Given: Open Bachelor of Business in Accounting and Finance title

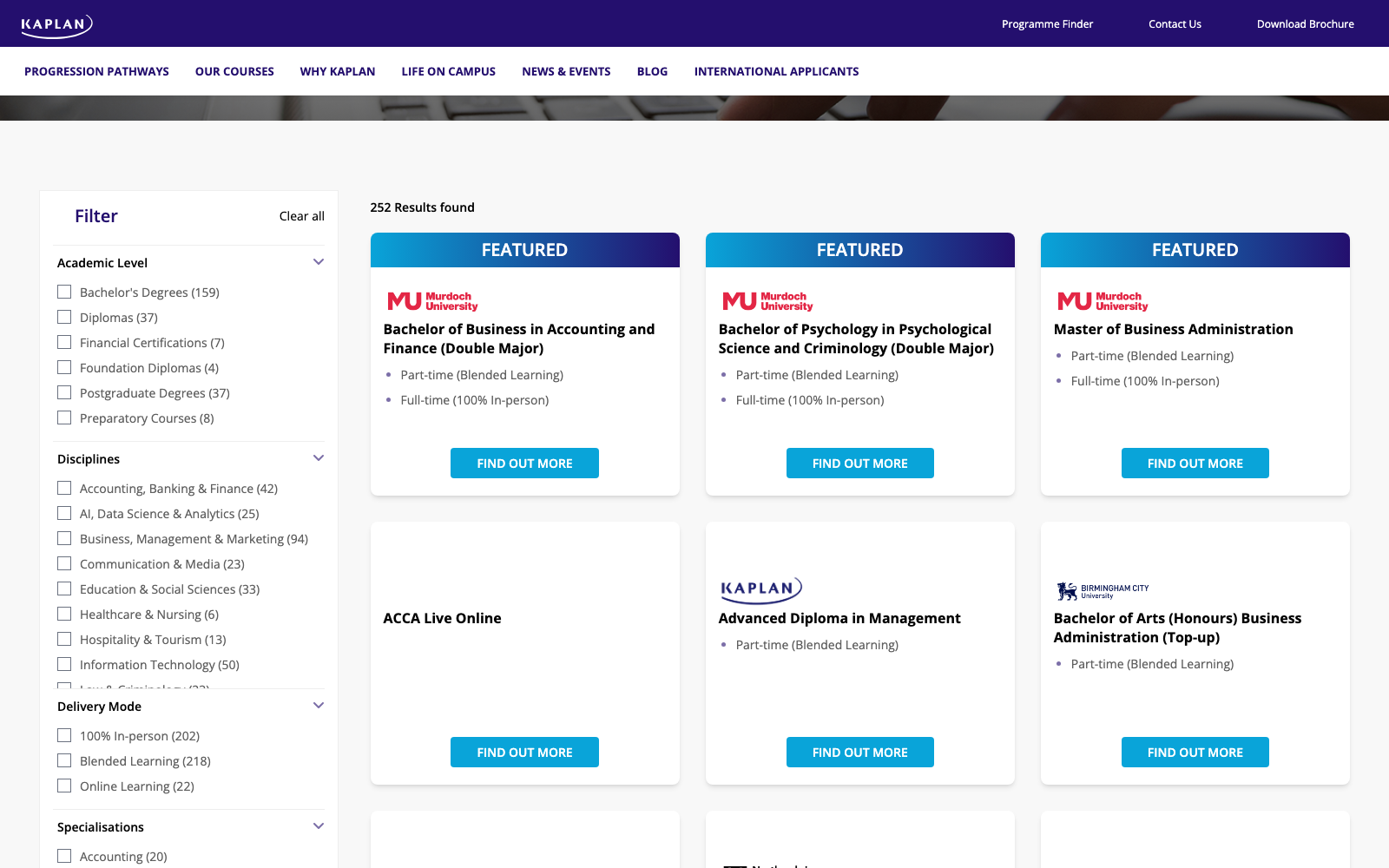Looking at the screenshot, I should pos(519,339).
